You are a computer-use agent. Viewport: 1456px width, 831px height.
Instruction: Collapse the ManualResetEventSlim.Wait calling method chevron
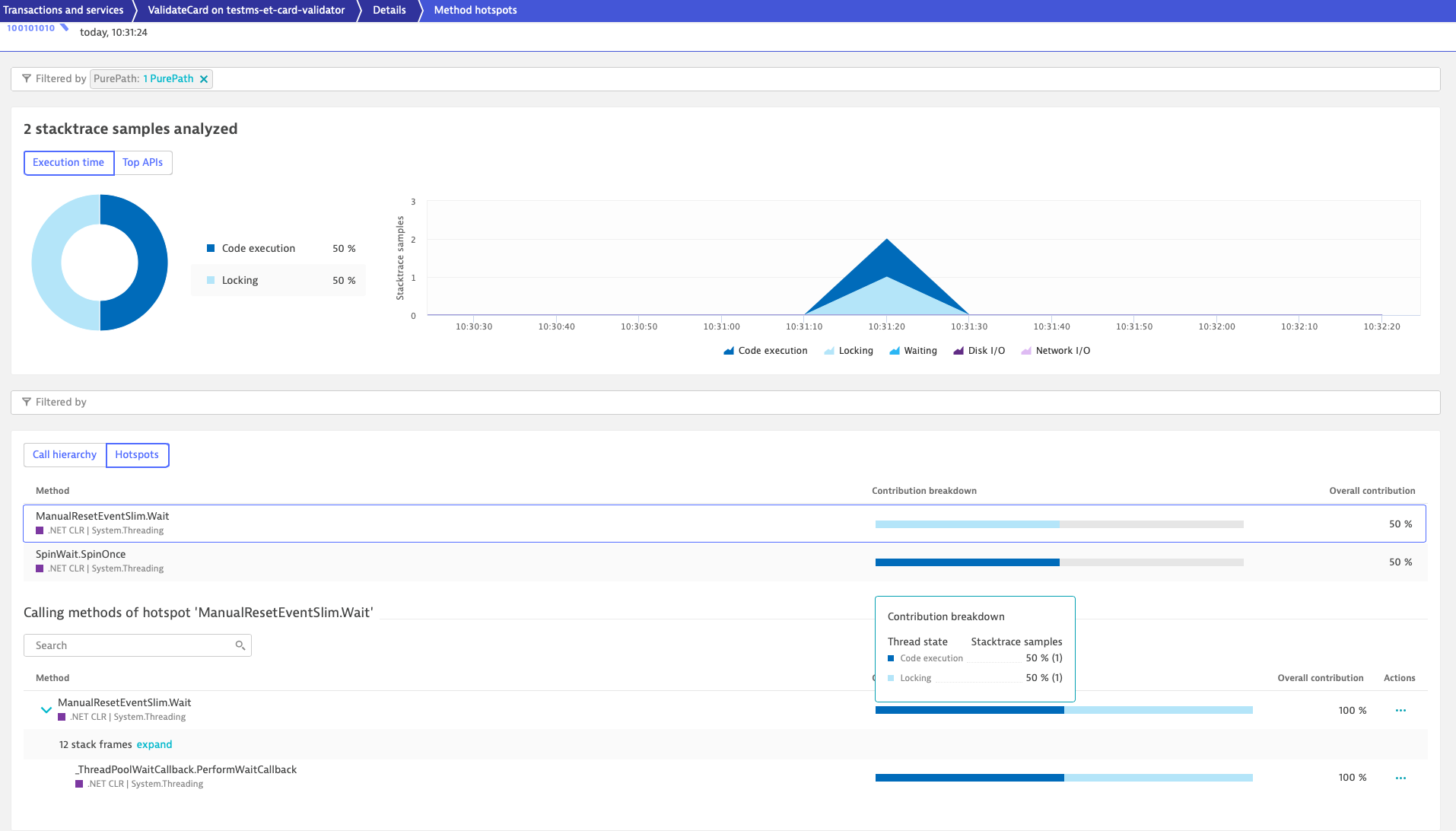pyautogui.click(x=46, y=710)
